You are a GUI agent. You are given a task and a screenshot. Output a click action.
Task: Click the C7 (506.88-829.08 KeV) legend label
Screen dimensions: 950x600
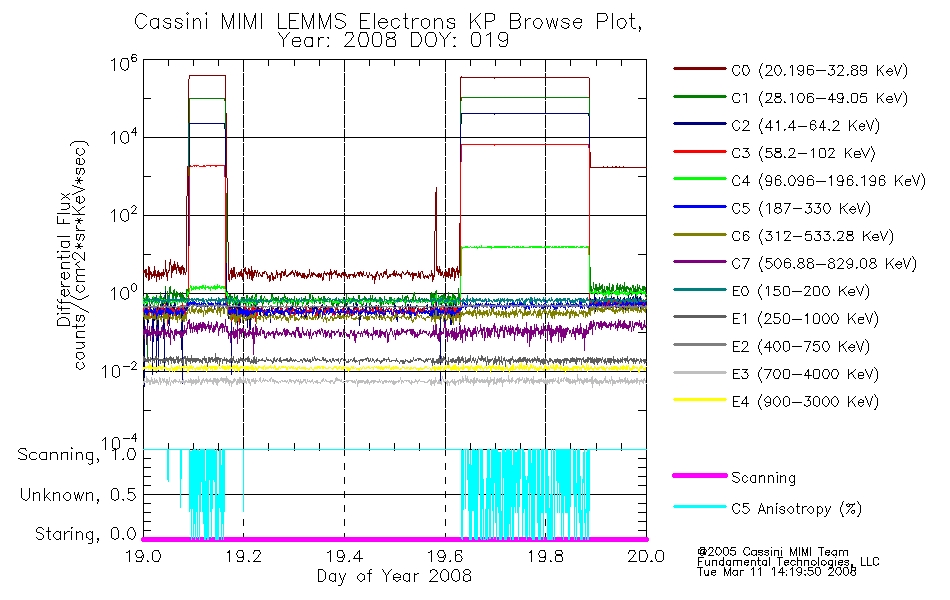coord(824,264)
